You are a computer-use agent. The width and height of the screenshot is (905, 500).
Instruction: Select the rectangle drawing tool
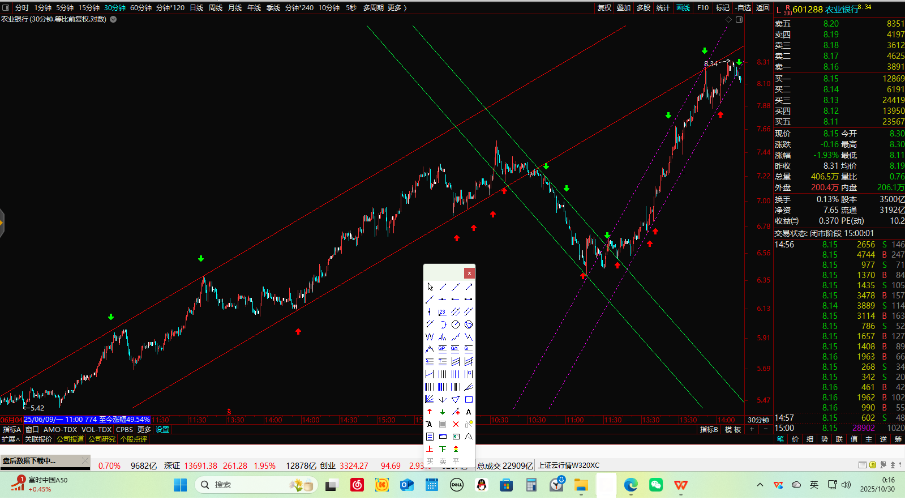click(x=469, y=400)
